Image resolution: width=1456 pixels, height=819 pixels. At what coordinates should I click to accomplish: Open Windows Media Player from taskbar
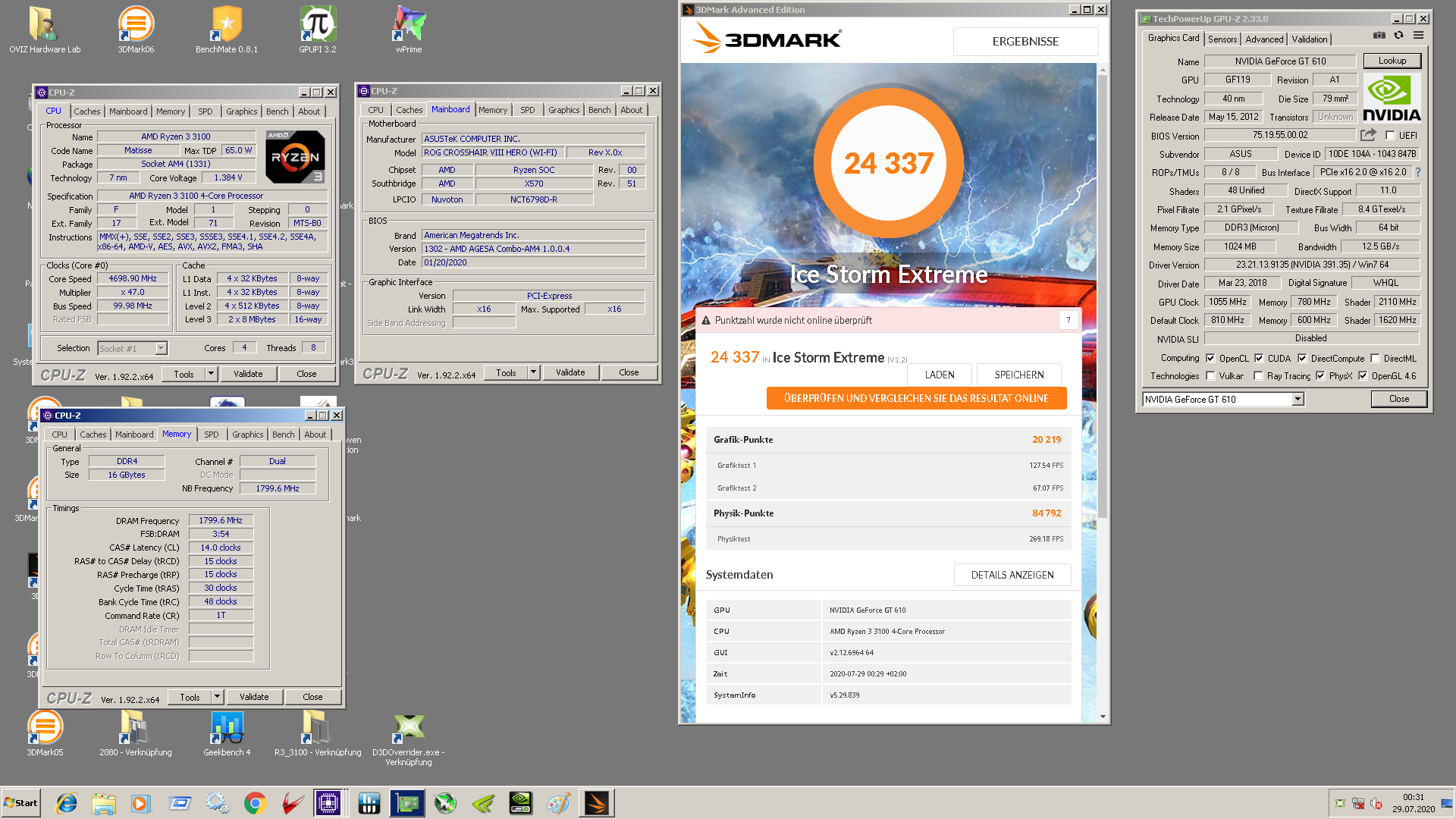(140, 803)
